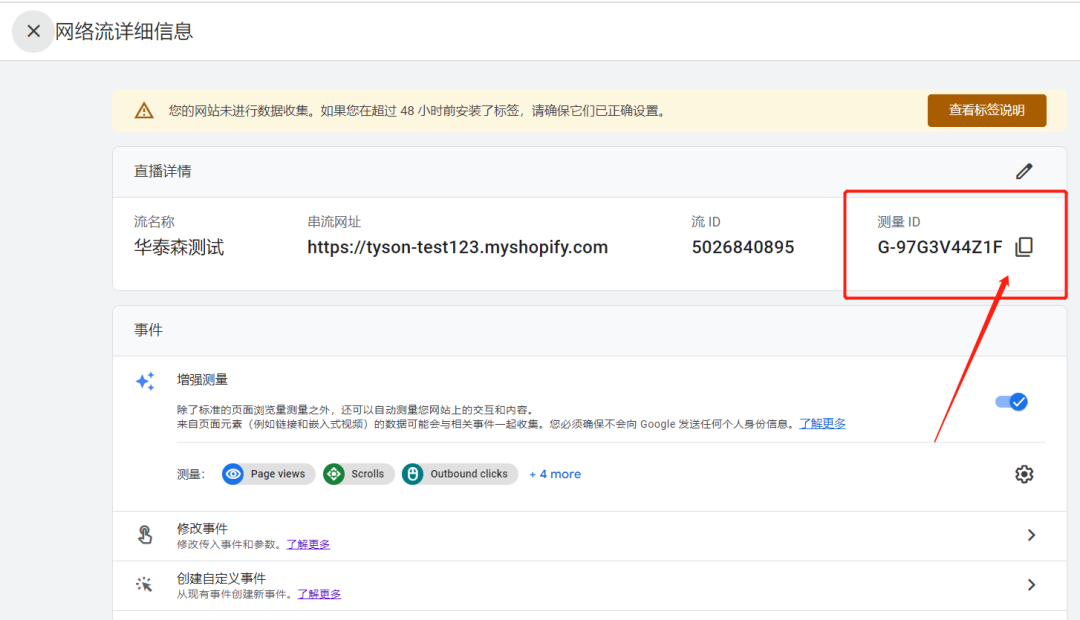
Task: Click the pencil edit icon in 直播详情
Action: pos(1024,171)
